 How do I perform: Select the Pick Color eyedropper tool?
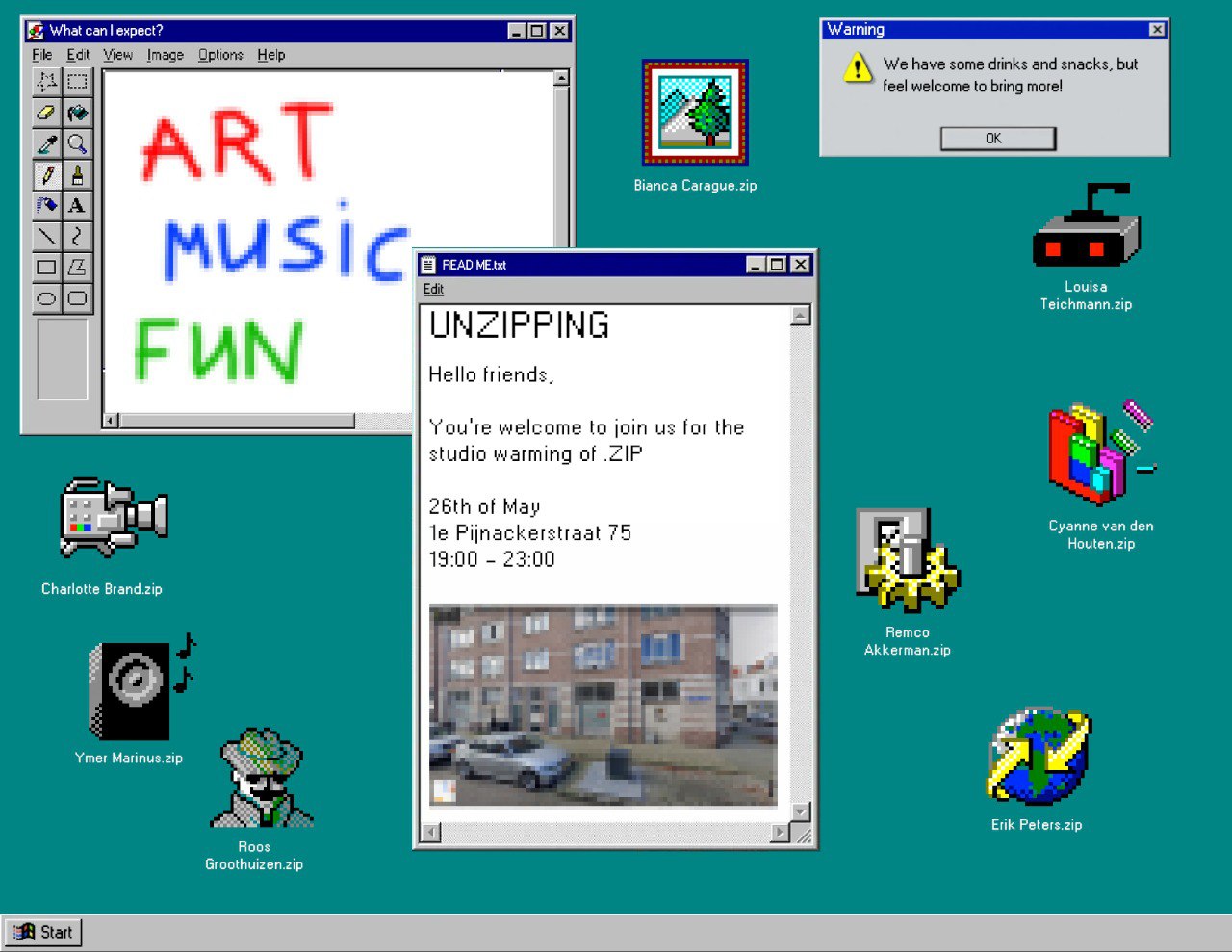pyautogui.click(x=45, y=143)
